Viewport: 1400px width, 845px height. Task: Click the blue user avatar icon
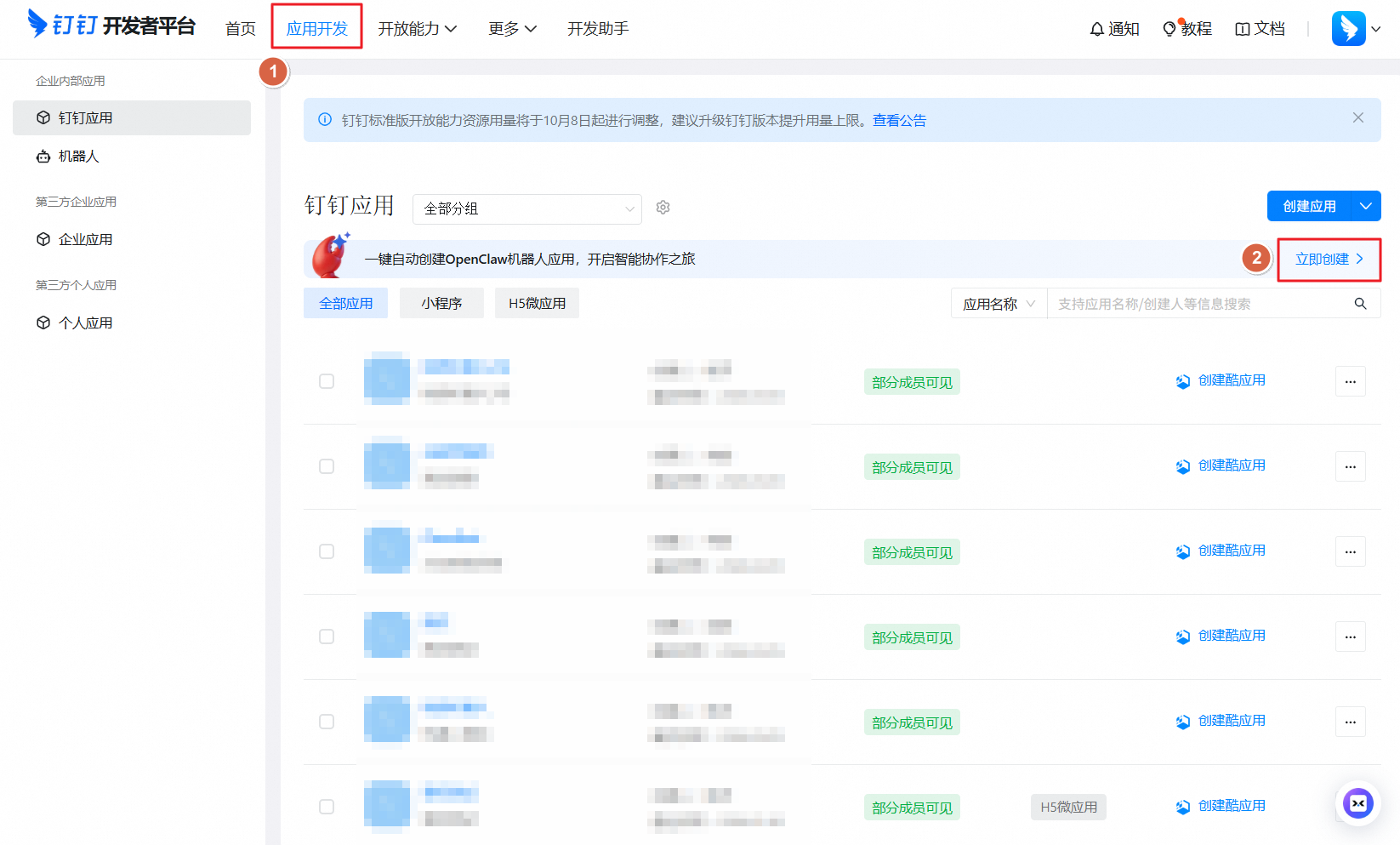click(1348, 29)
